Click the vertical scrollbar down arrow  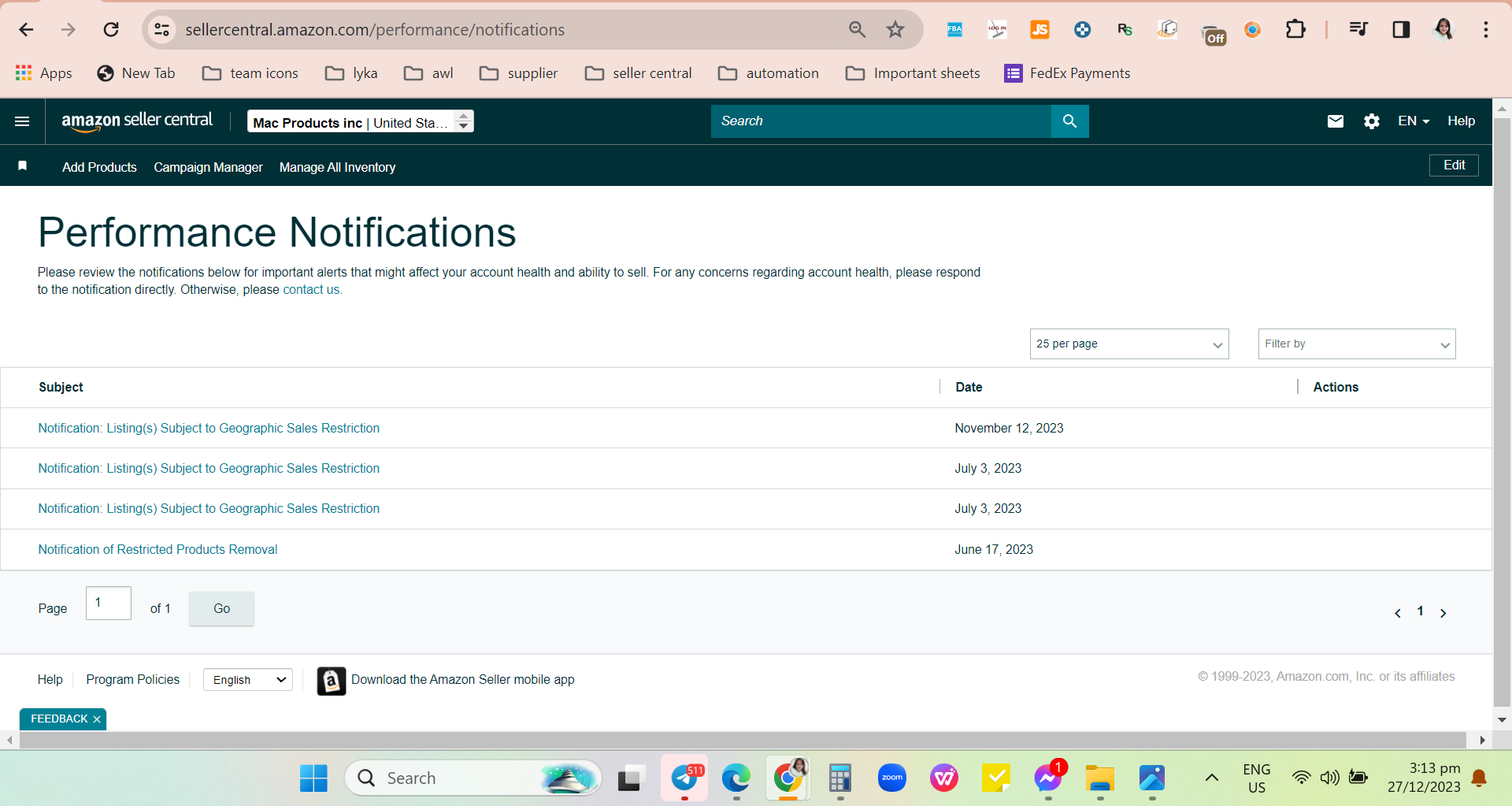(1502, 719)
